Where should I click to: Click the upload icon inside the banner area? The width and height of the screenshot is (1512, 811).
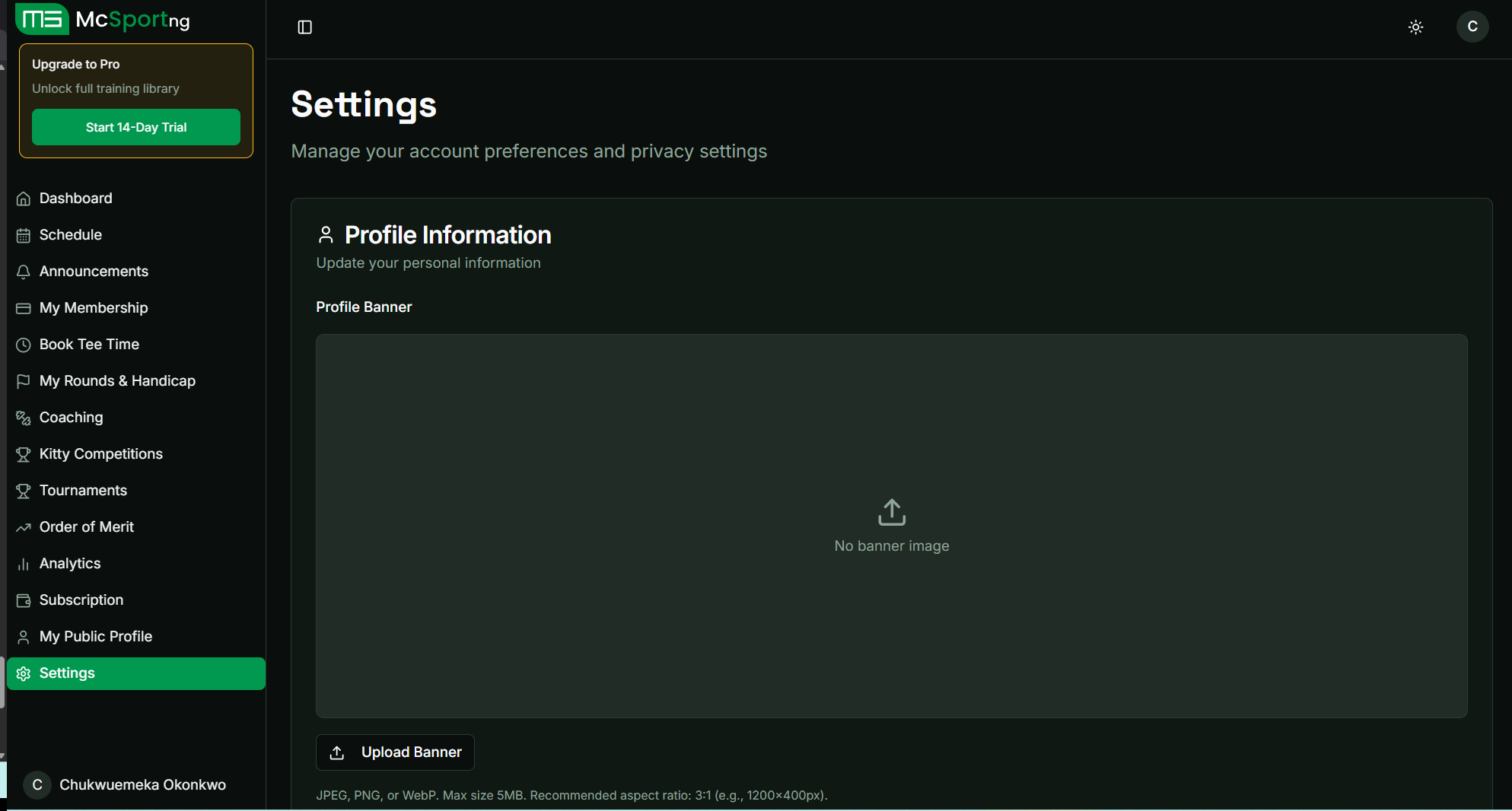click(x=890, y=512)
